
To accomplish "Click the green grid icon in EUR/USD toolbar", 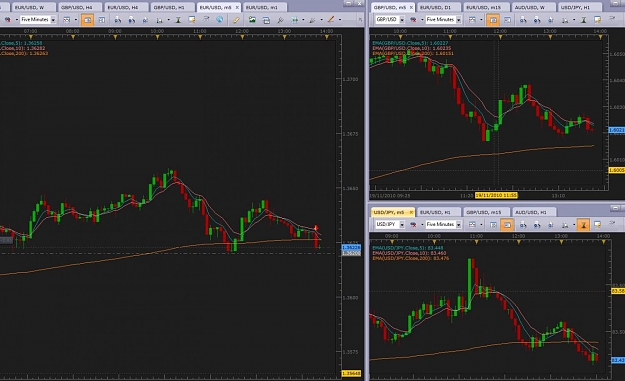I will tap(295, 20).
